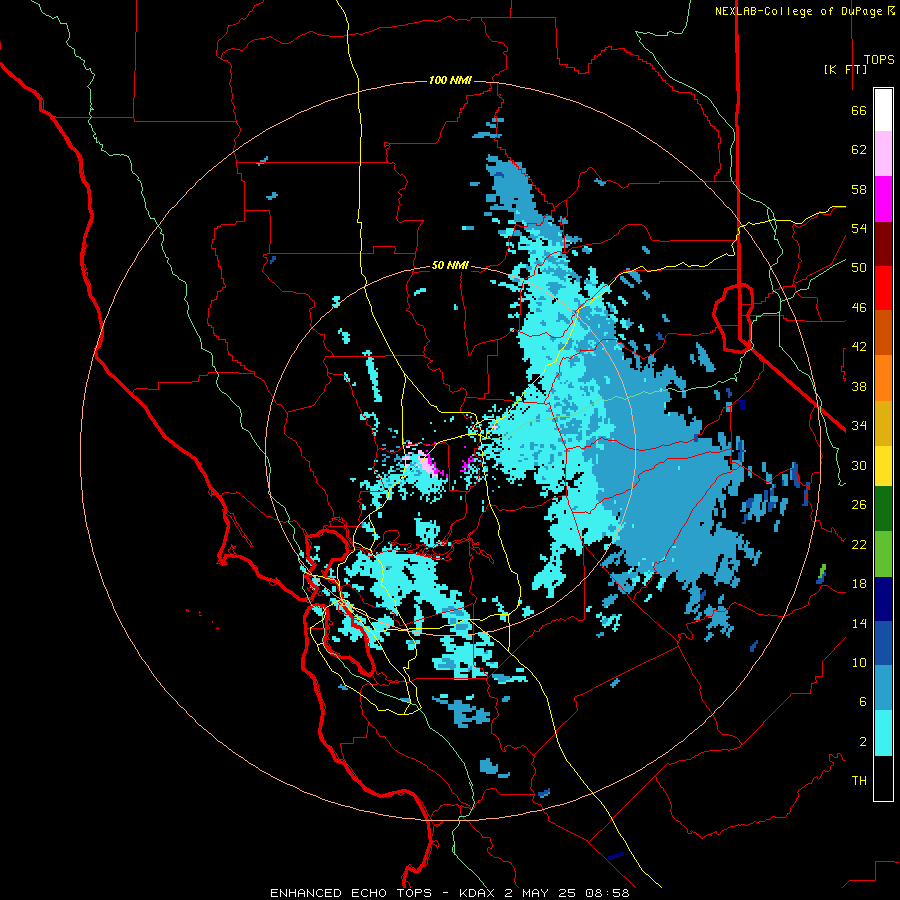Click the legend value 26
The width and height of the screenshot is (900, 900).
point(859,505)
